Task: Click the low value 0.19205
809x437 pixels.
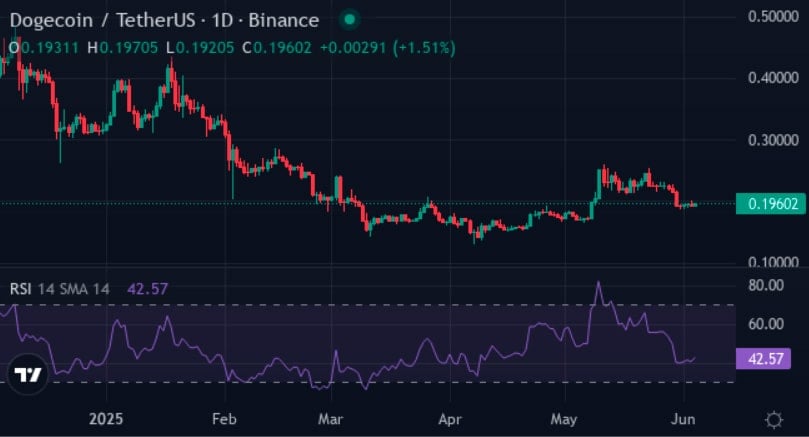Action: [205, 48]
